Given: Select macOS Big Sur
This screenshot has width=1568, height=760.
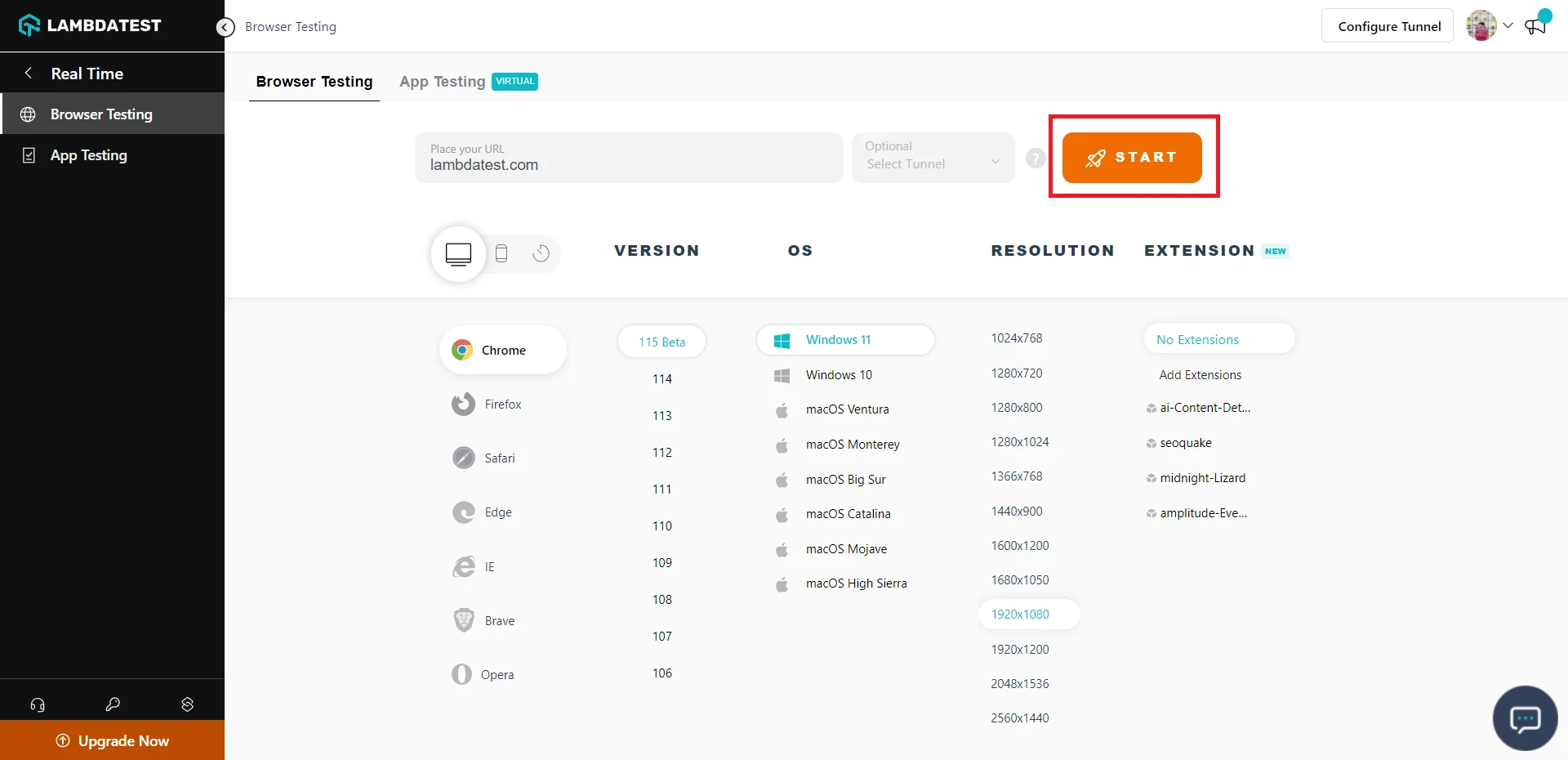Looking at the screenshot, I should click(x=830, y=479).
